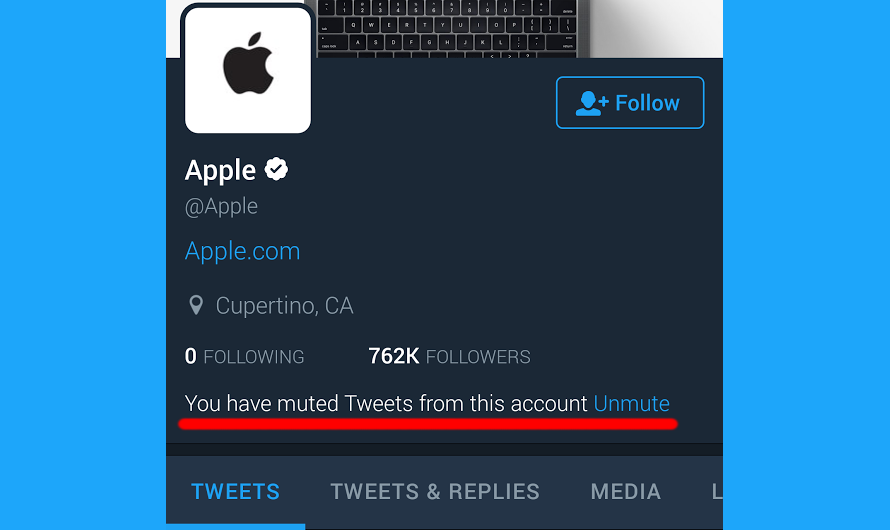Click the FOLLOWING label
Viewport: 890px width, 530px height.
click(254, 357)
